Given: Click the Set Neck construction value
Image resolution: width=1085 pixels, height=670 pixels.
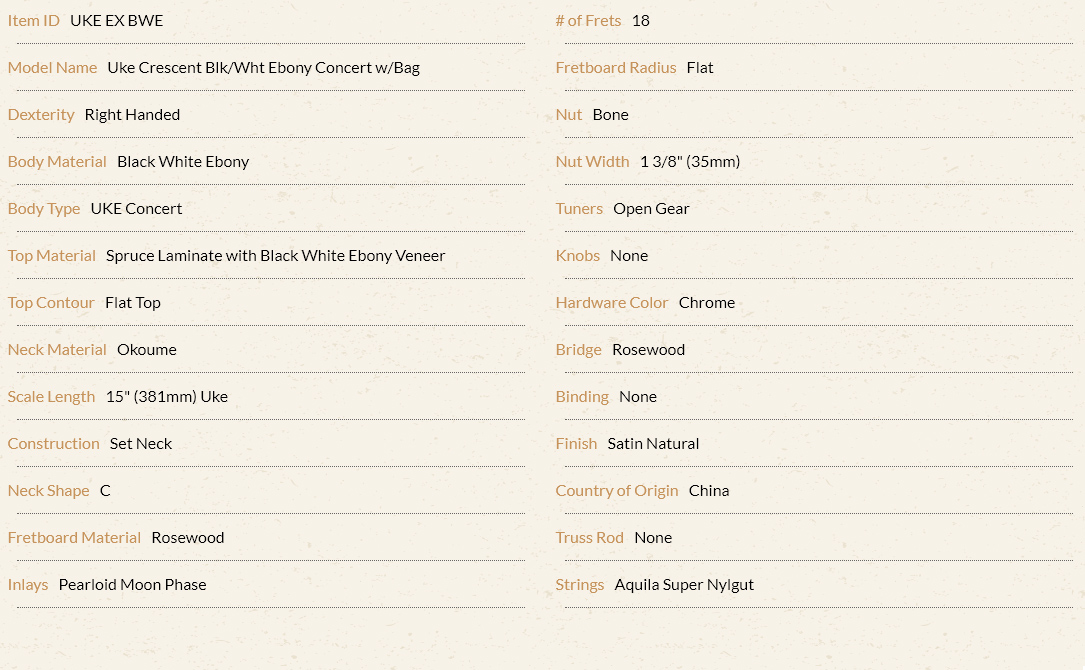Looking at the screenshot, I should [x=141, y=444].
